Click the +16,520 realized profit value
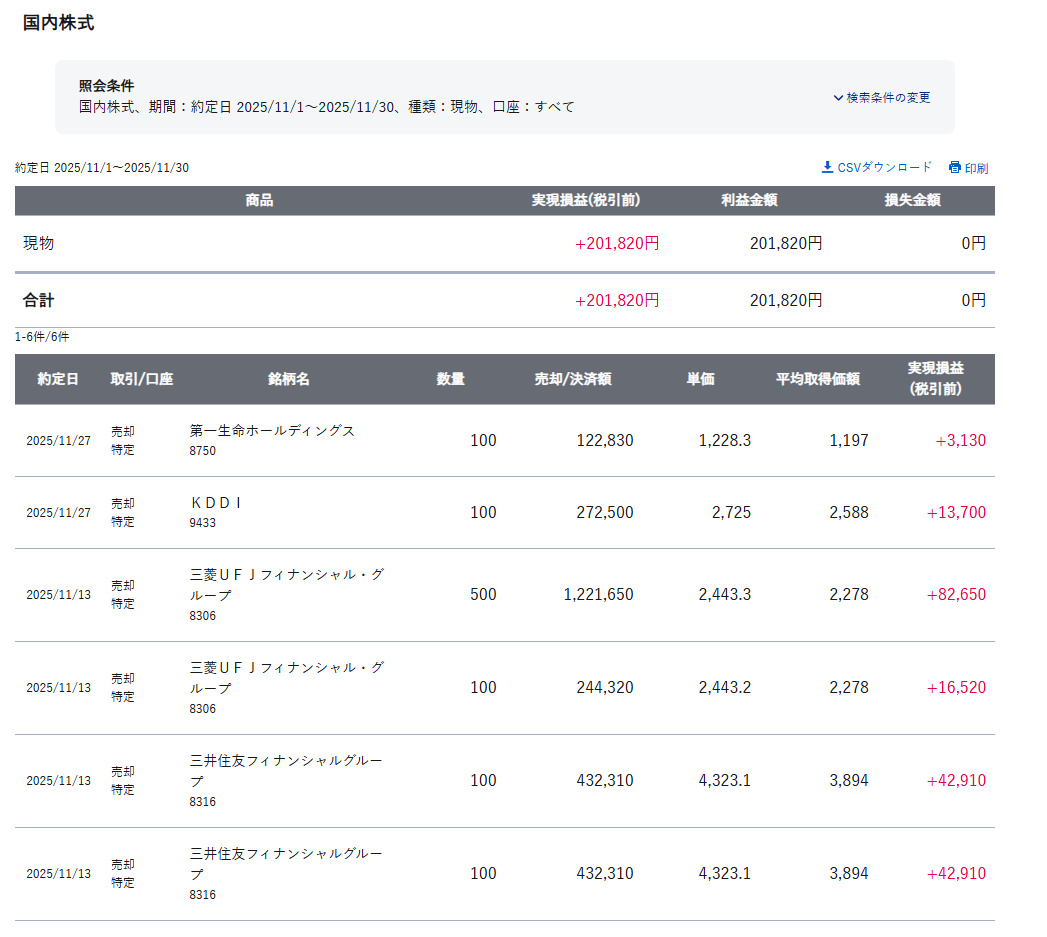 (956, 688)
